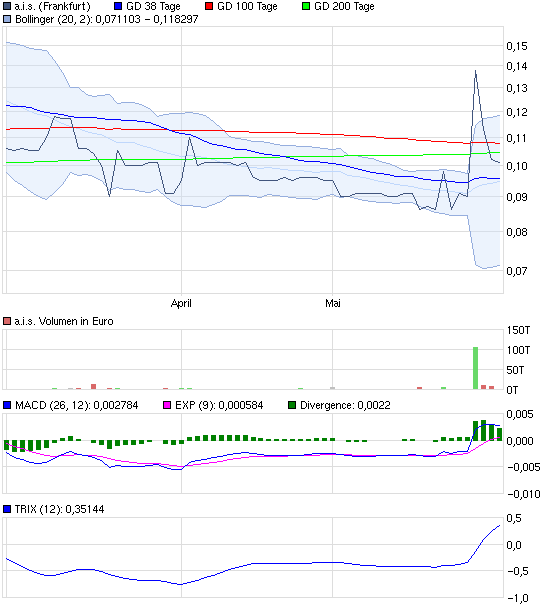
Task: Click the blue MACD legend swatch
Action: tap(7, 405)
